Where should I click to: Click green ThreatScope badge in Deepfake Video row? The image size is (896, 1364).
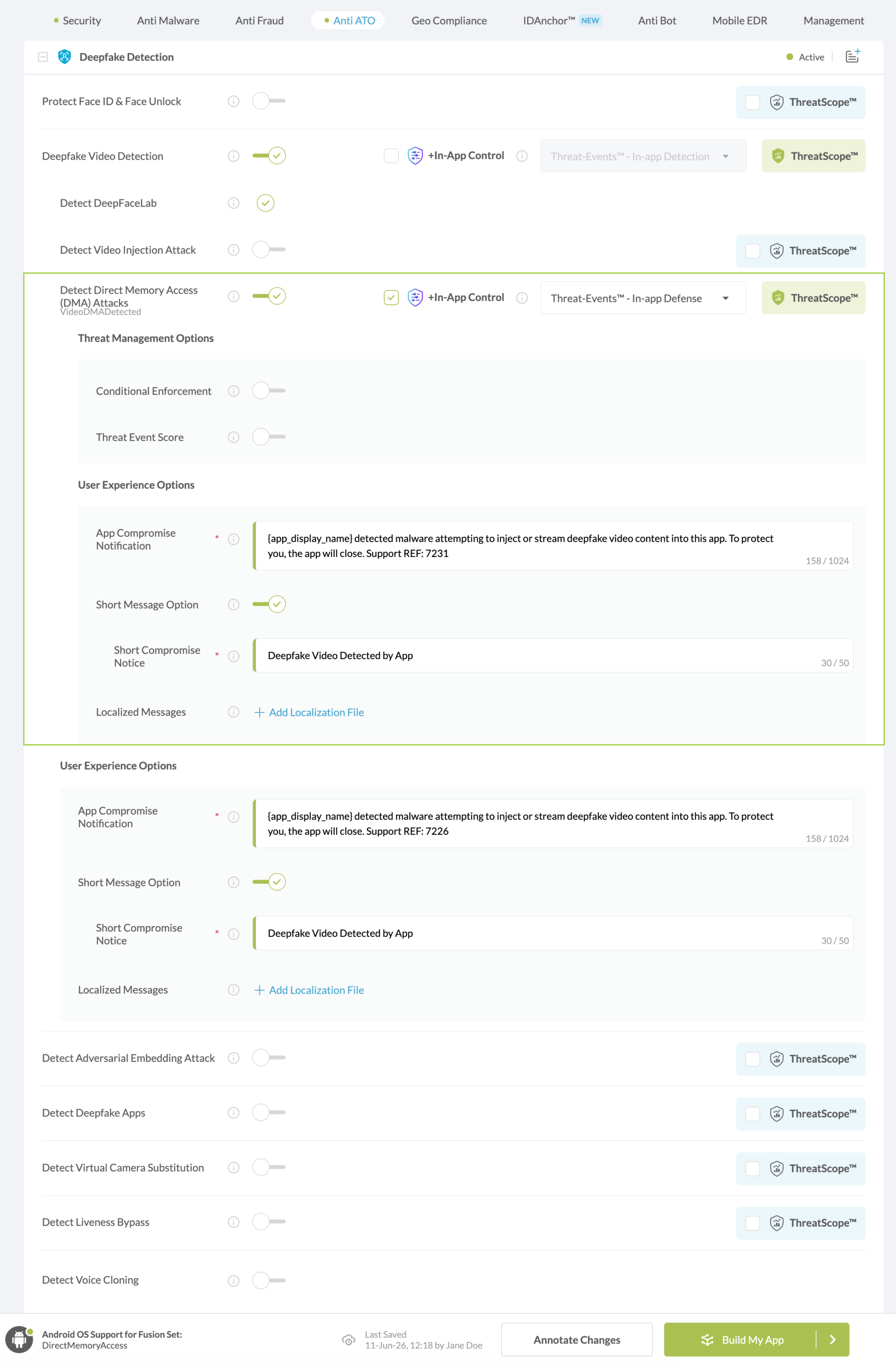coord(813,156)
